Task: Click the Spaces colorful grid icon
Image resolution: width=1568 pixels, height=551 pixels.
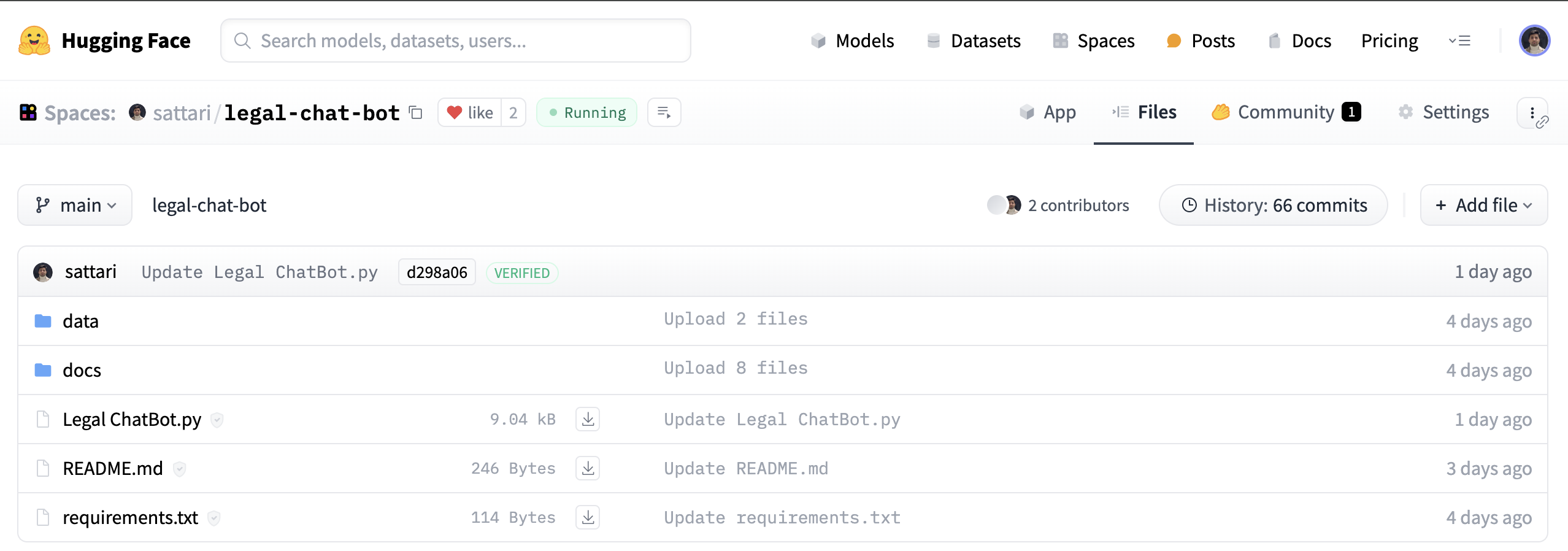Action: (x=28, y=113)
